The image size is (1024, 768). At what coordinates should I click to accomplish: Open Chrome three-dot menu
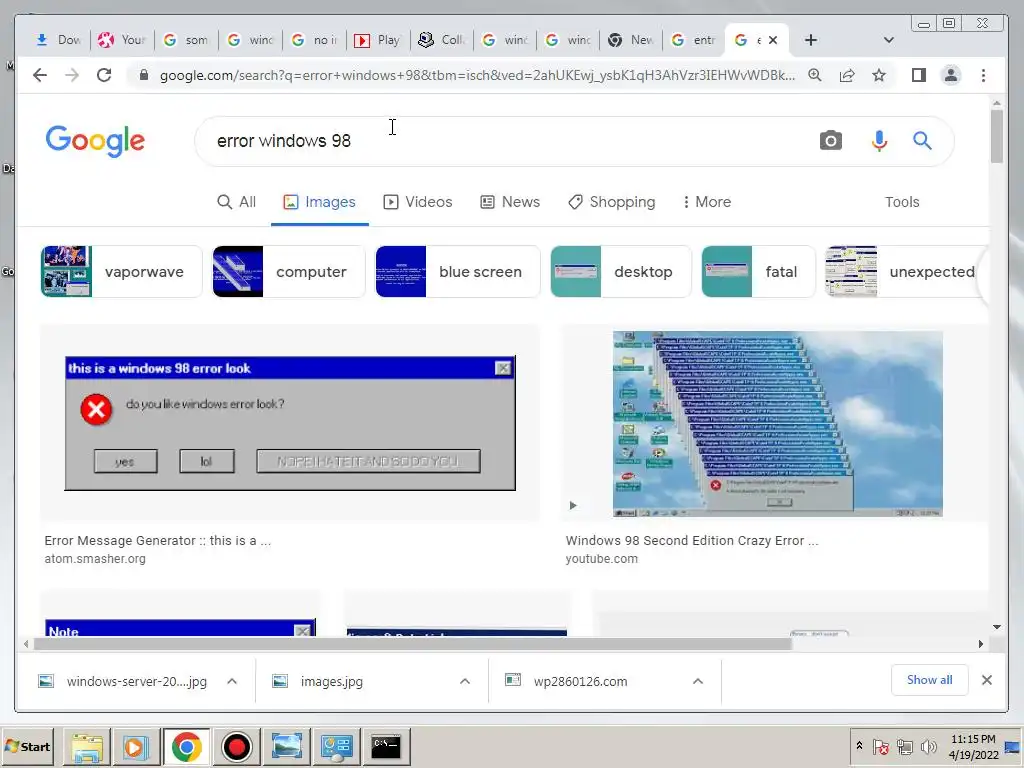tap(984, 75)
